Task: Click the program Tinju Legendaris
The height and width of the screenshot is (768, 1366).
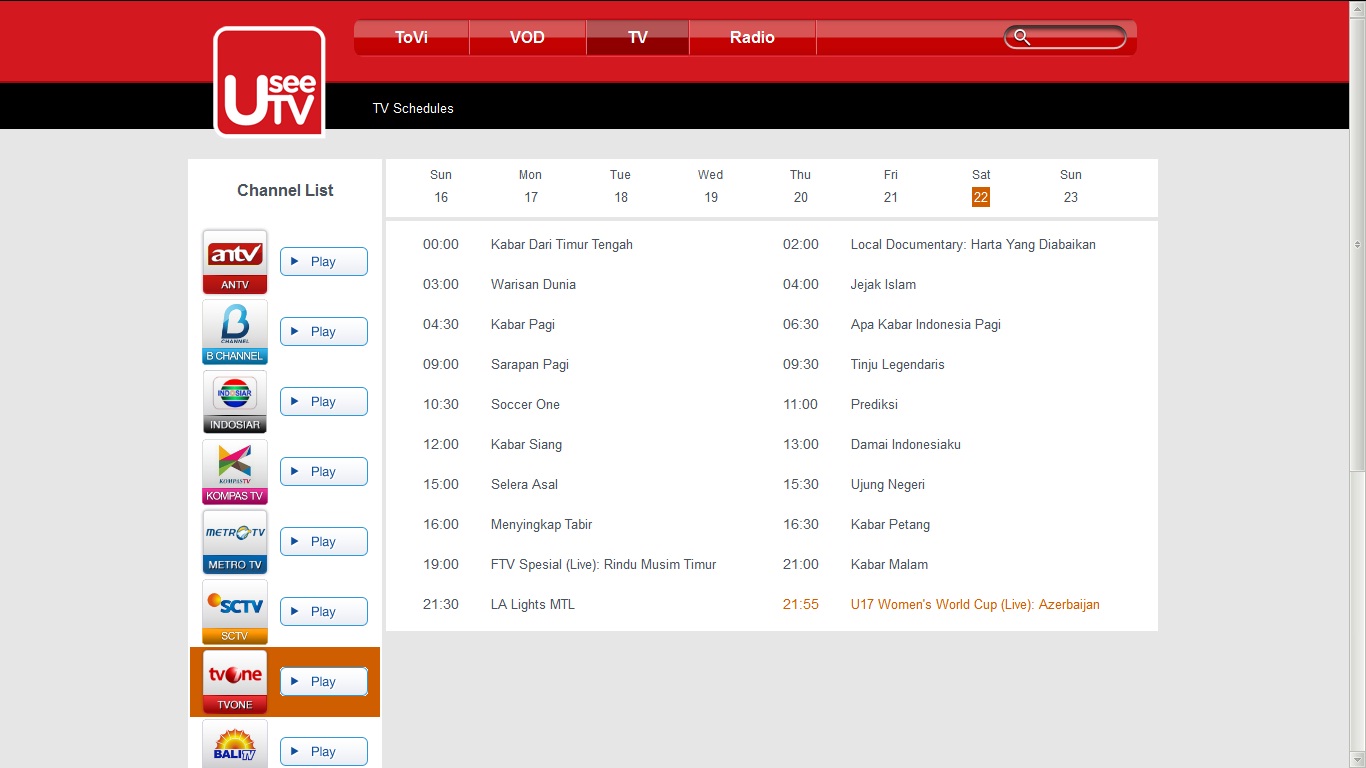Action: click(898, 364)
